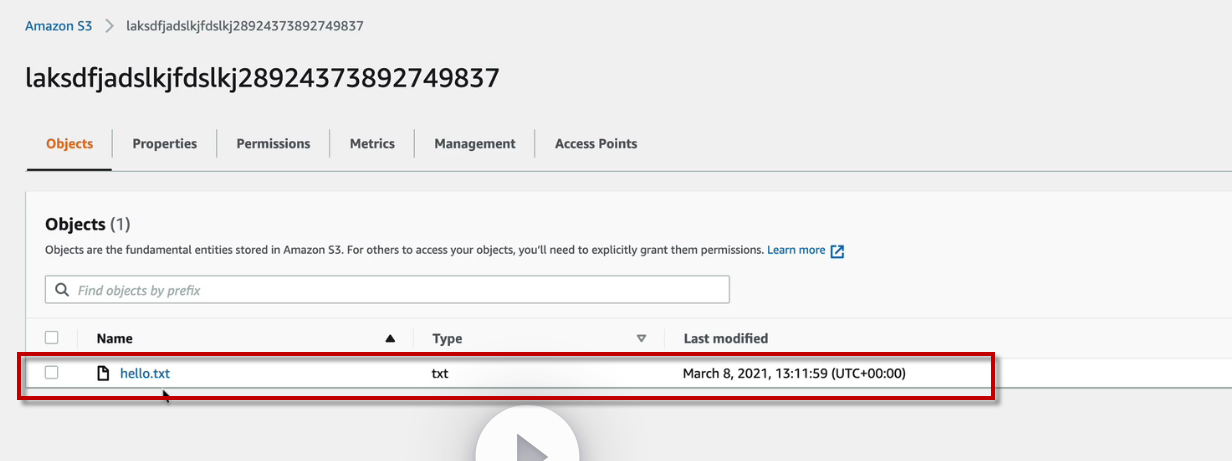Tick the select-all checkbox in table header
The height and width of the screenshot is (461, 1232).
(52, 338)
